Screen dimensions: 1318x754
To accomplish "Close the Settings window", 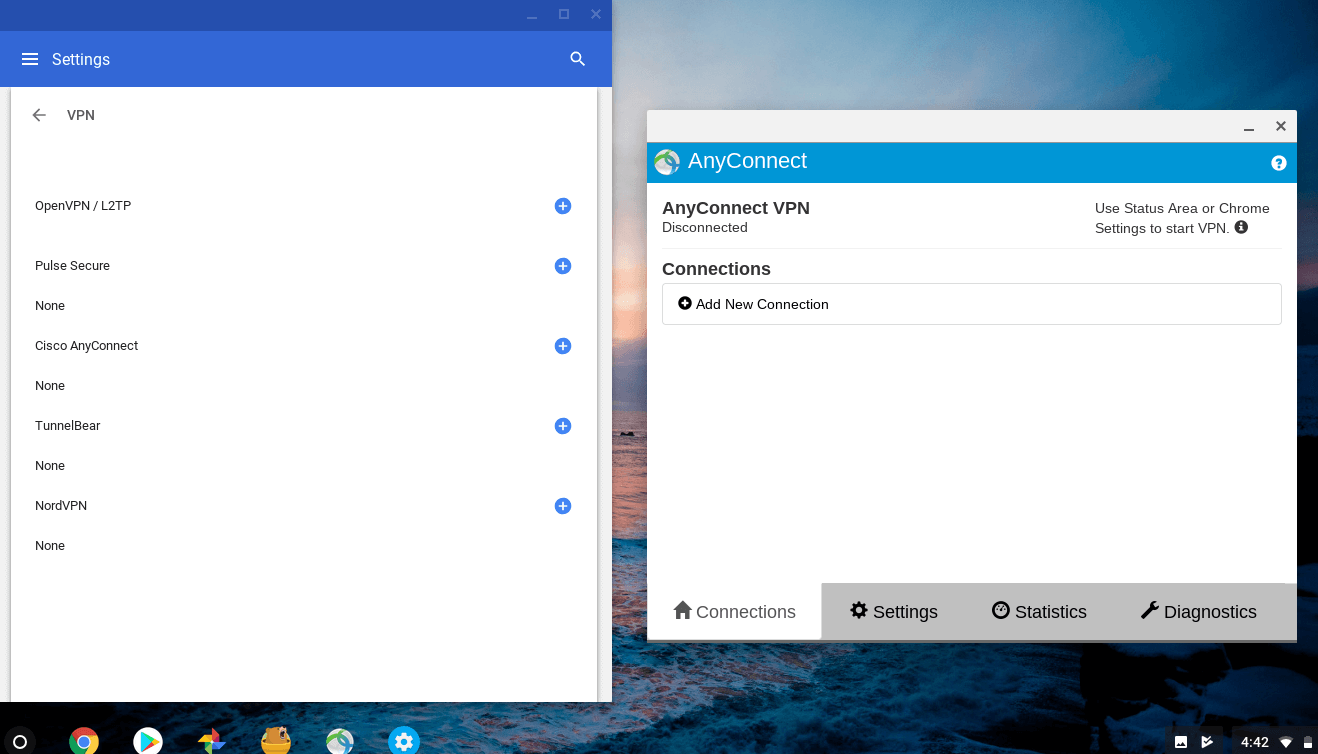I will pyautogui.click(x=596, y=14).
